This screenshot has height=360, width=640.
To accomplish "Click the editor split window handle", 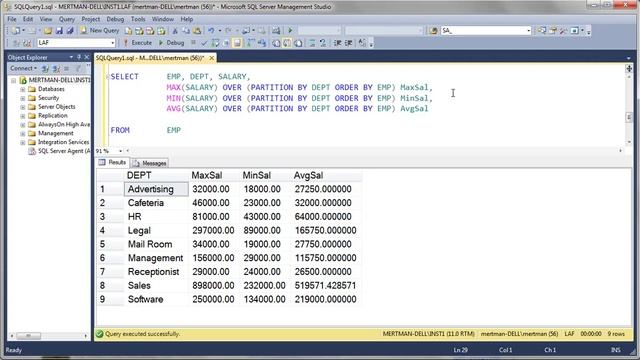I will click(629, 69).
